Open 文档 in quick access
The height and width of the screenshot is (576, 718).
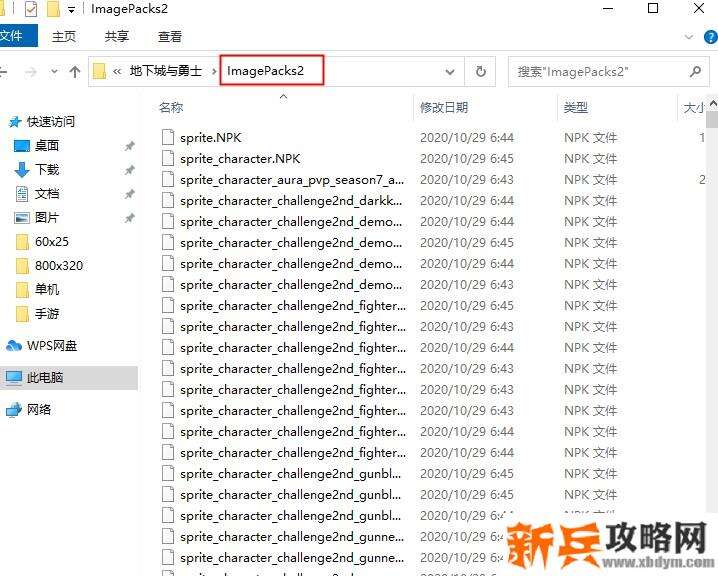pos(47,194)
